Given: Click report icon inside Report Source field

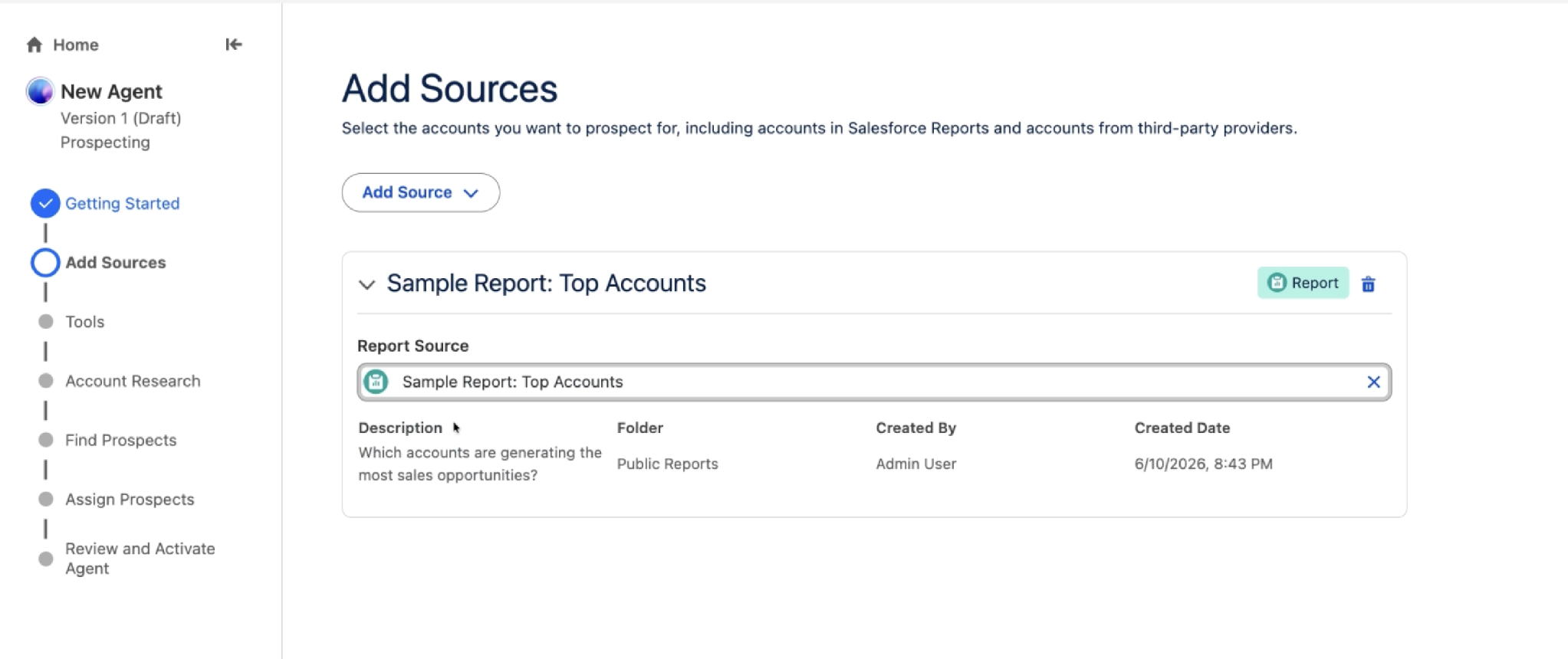Looking at the screenshot, I should 376,382.
